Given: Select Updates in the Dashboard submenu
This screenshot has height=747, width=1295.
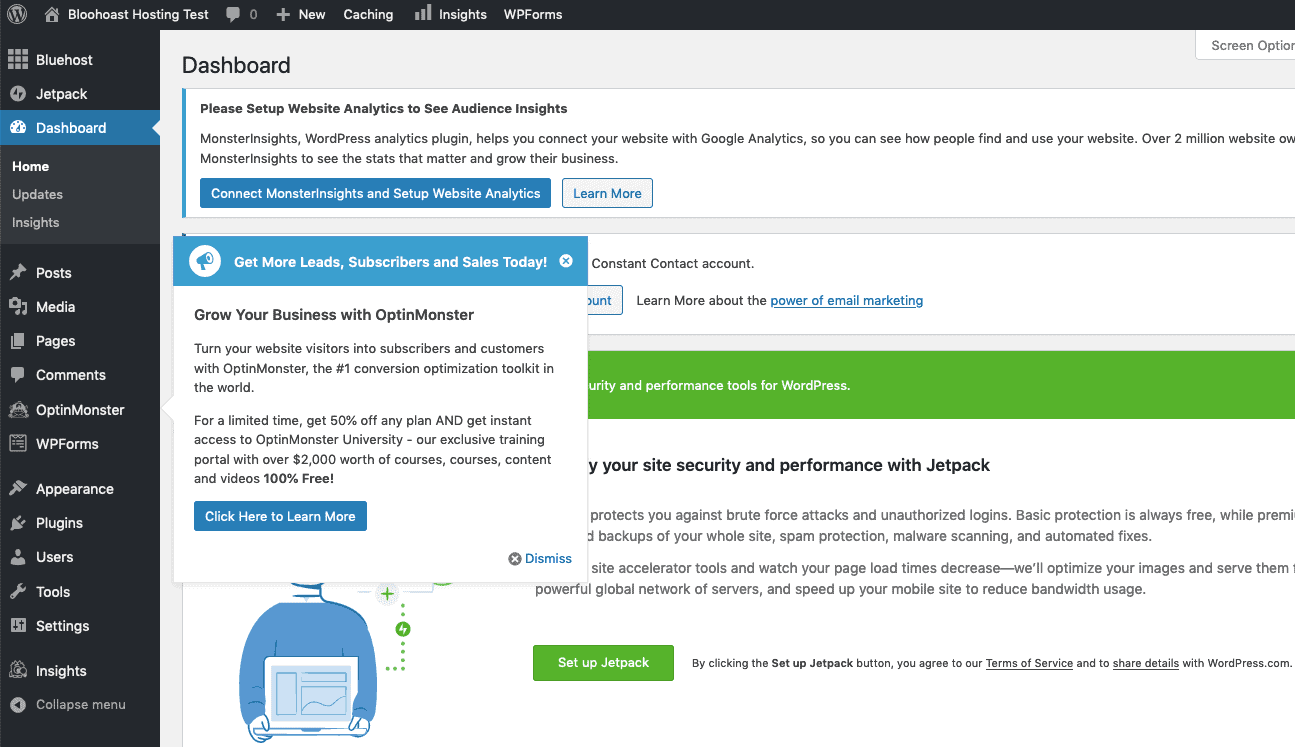Looking at the screenshot, I should (x=37, y=194).
